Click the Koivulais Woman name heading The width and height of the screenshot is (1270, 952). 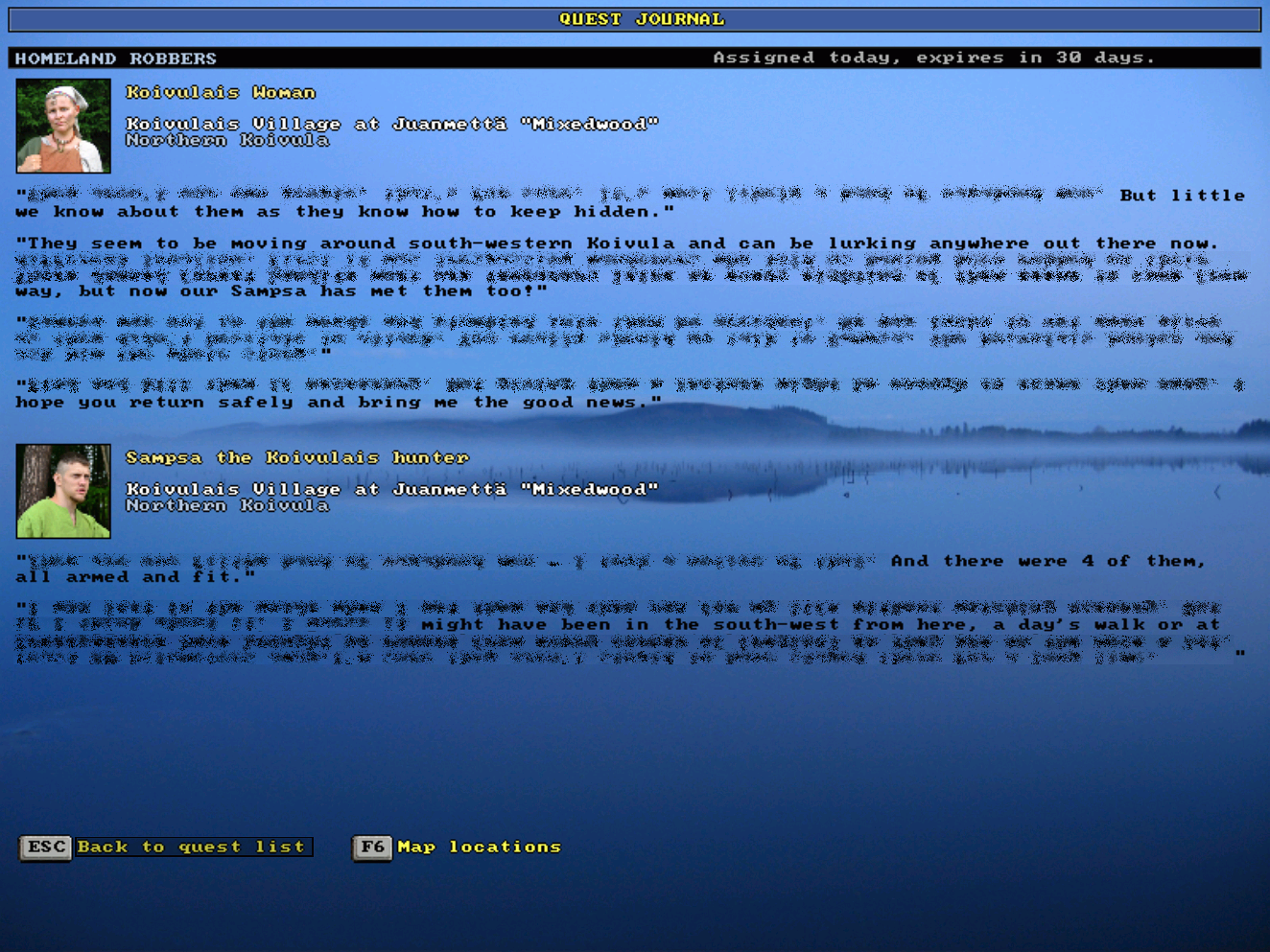click(x=221, y=92)
